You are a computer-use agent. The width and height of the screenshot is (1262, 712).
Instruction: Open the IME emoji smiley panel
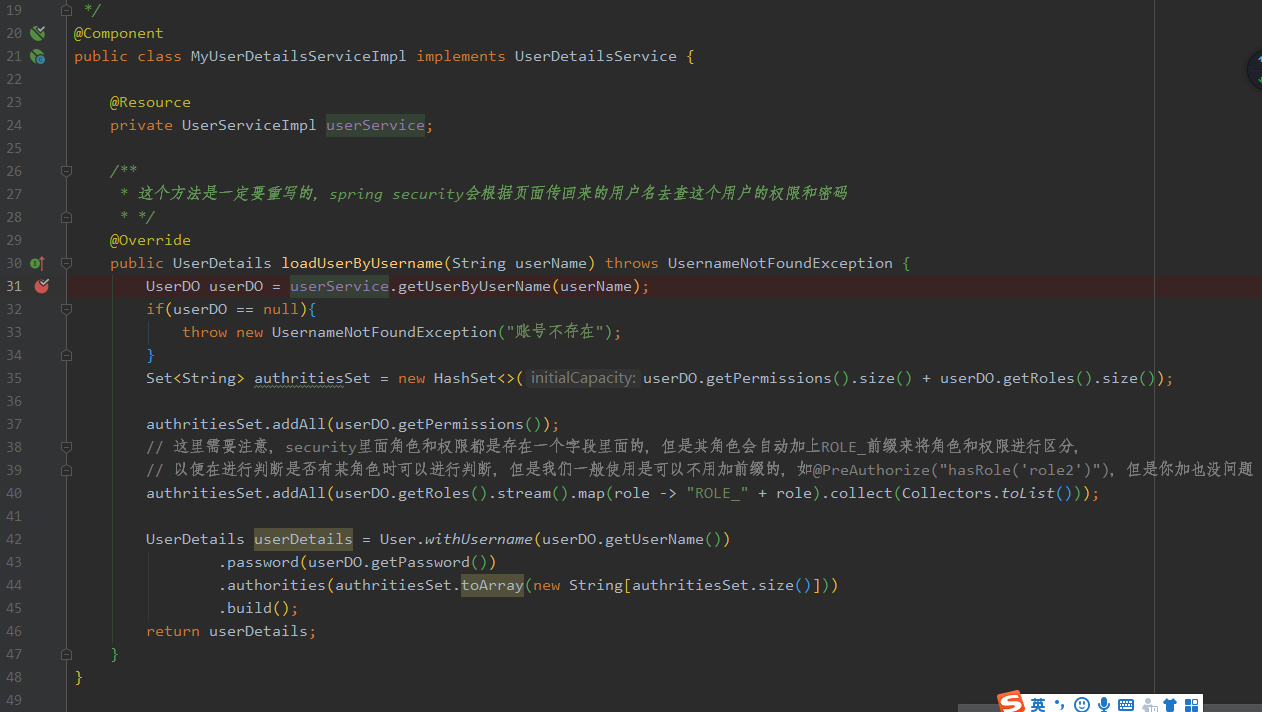pyautogui.click(x=1082, y=705)
